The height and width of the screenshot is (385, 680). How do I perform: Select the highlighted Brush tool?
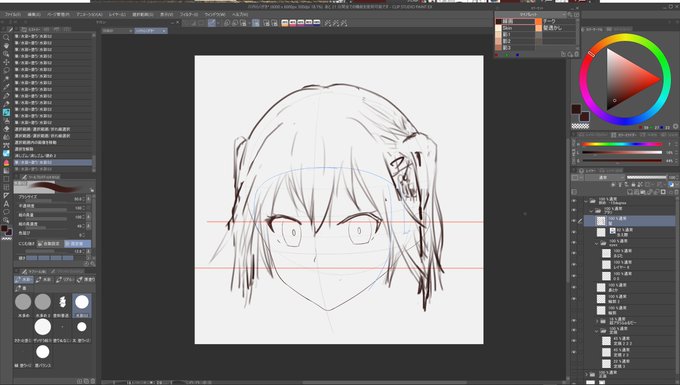6,112
